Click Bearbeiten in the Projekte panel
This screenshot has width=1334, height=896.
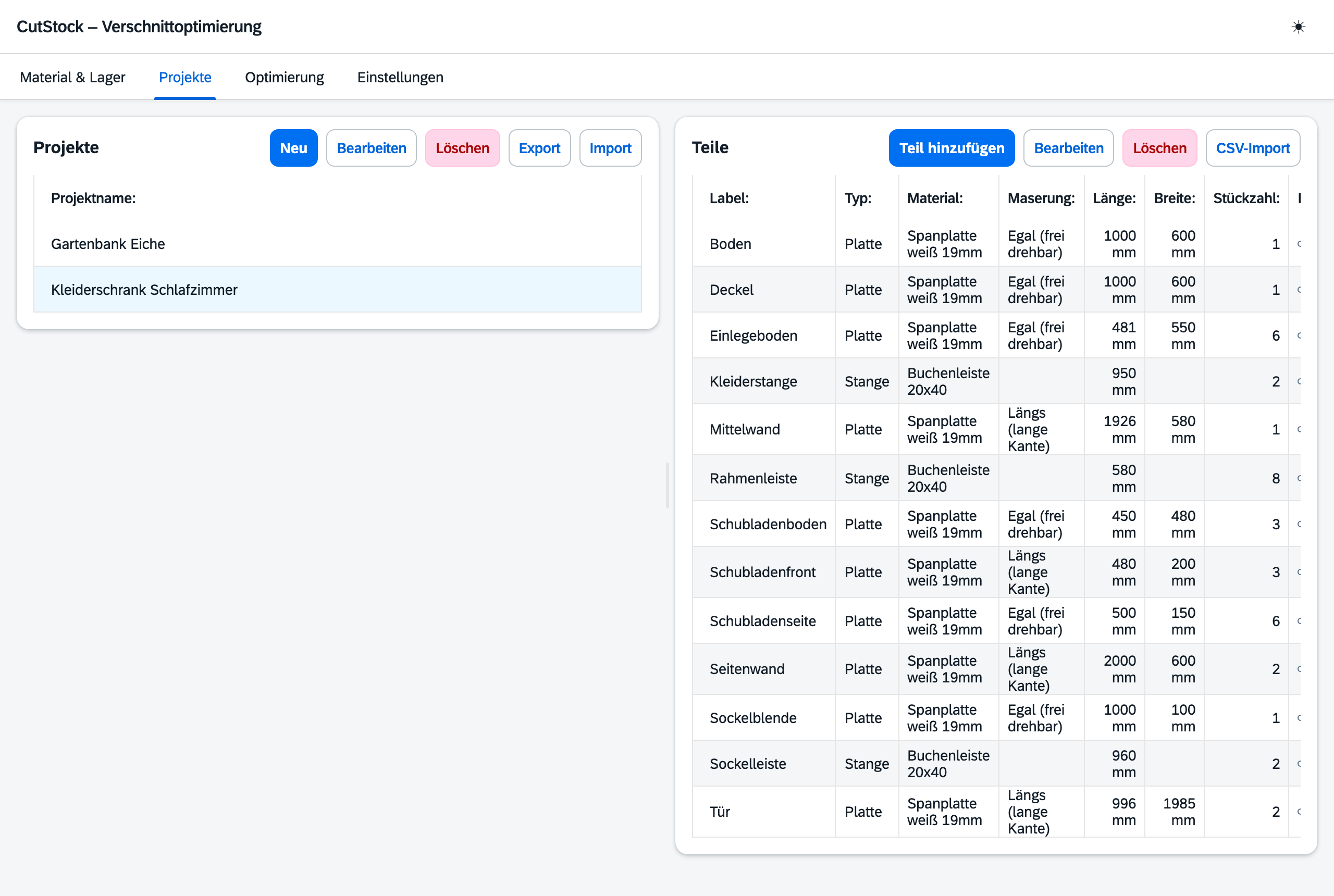coord(372,148)
